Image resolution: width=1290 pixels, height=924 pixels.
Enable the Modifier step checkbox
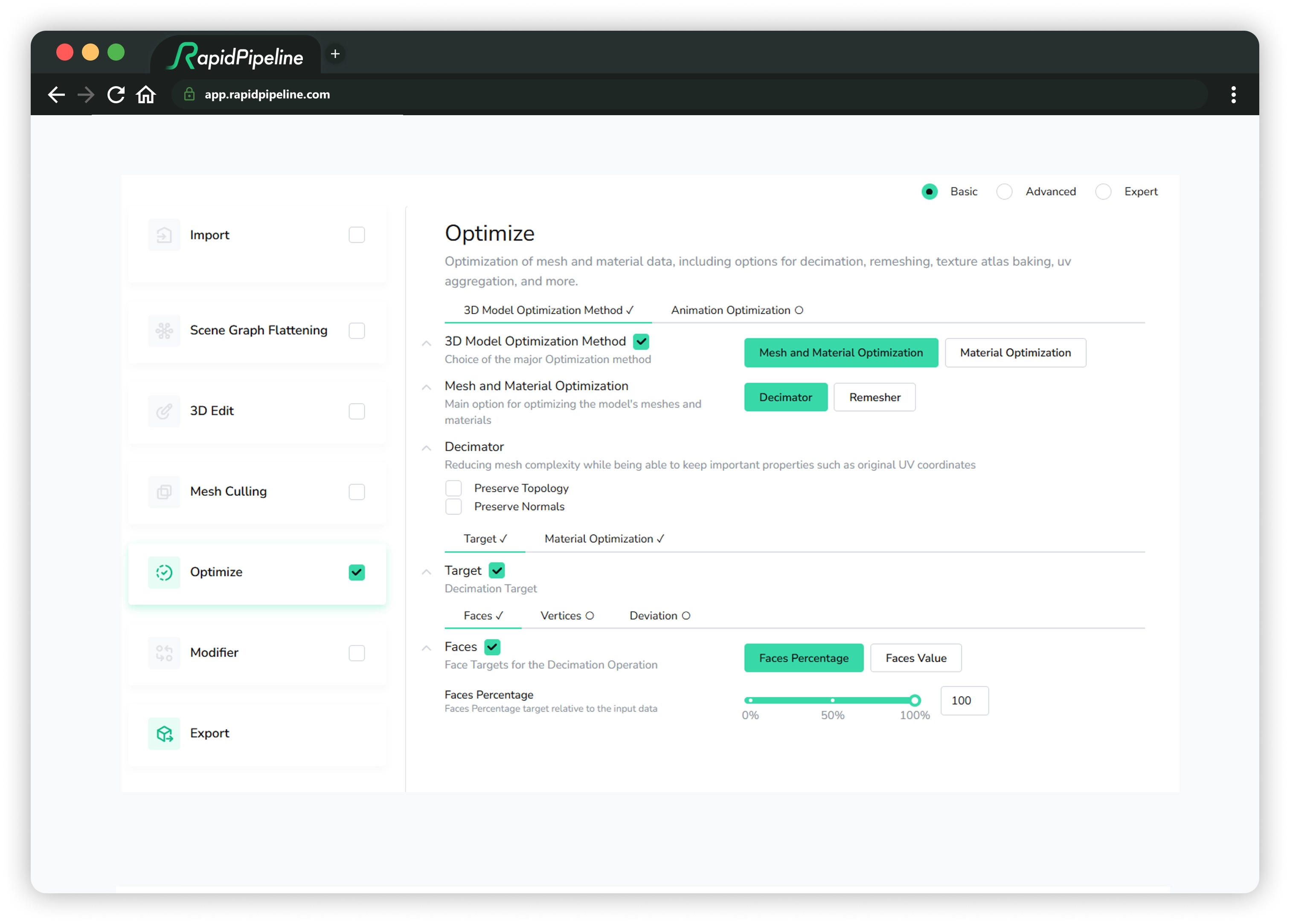(357, 653)
